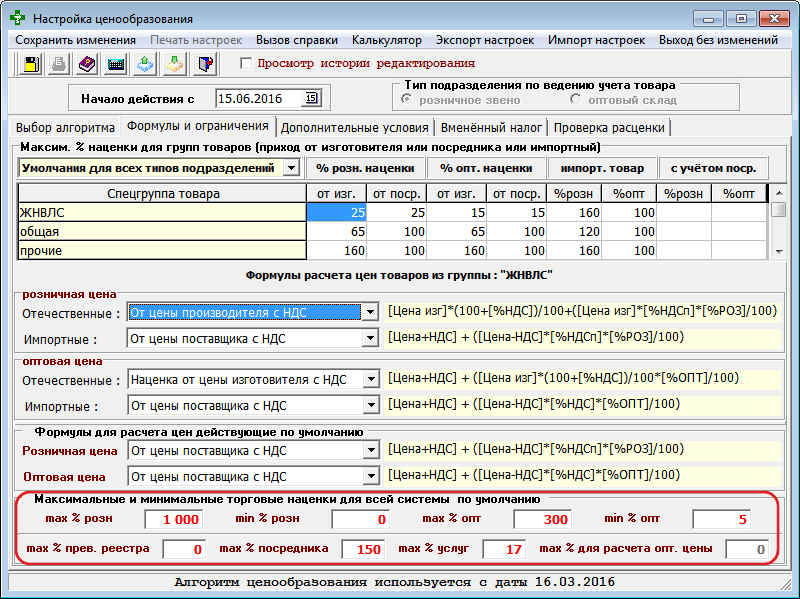Switch to 'Вменённый налог' tab
This screenshot has width=800, height=599.
tap(491, 128)
